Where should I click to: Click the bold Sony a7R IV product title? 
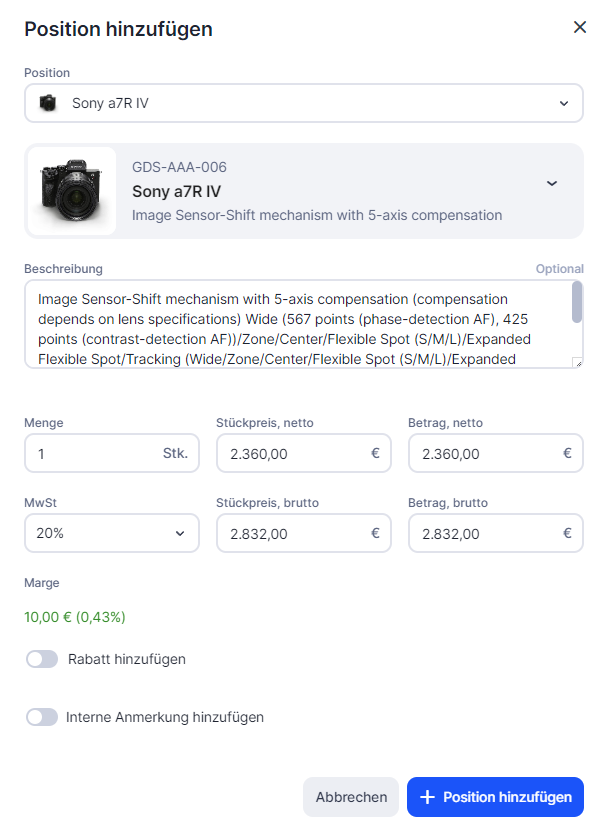(x=177, y=191)
